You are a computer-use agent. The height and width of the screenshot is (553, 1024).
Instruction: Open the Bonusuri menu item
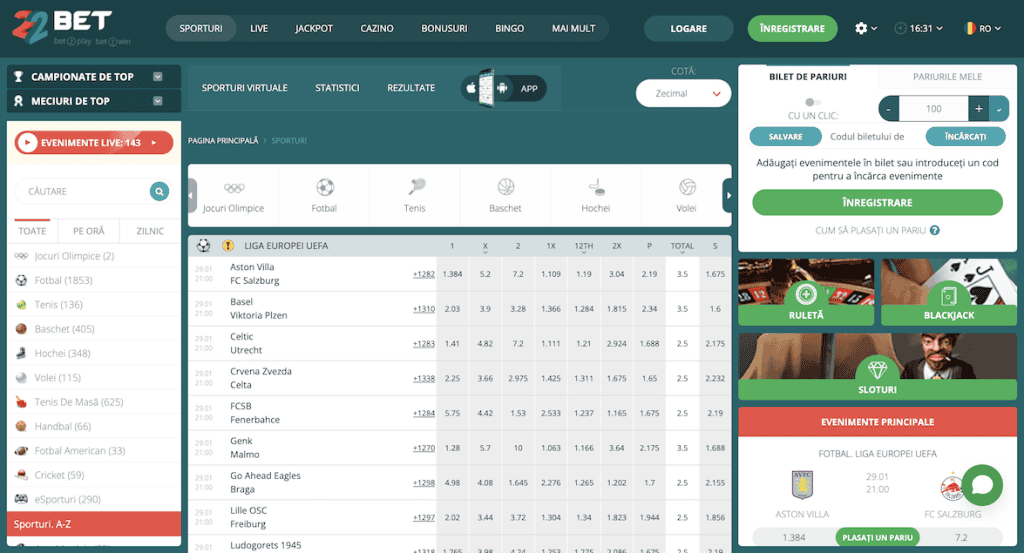[x=444, y=29]
